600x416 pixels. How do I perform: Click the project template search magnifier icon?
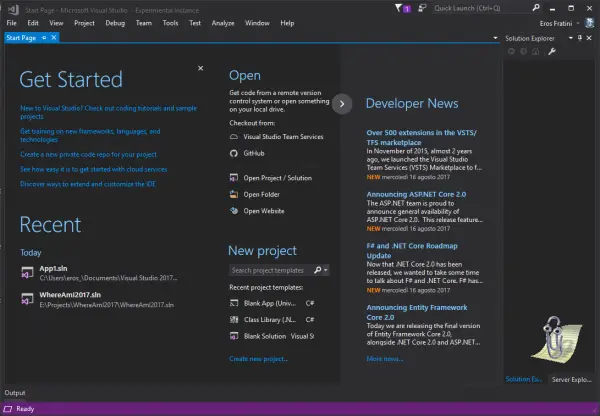coord(317,270)
